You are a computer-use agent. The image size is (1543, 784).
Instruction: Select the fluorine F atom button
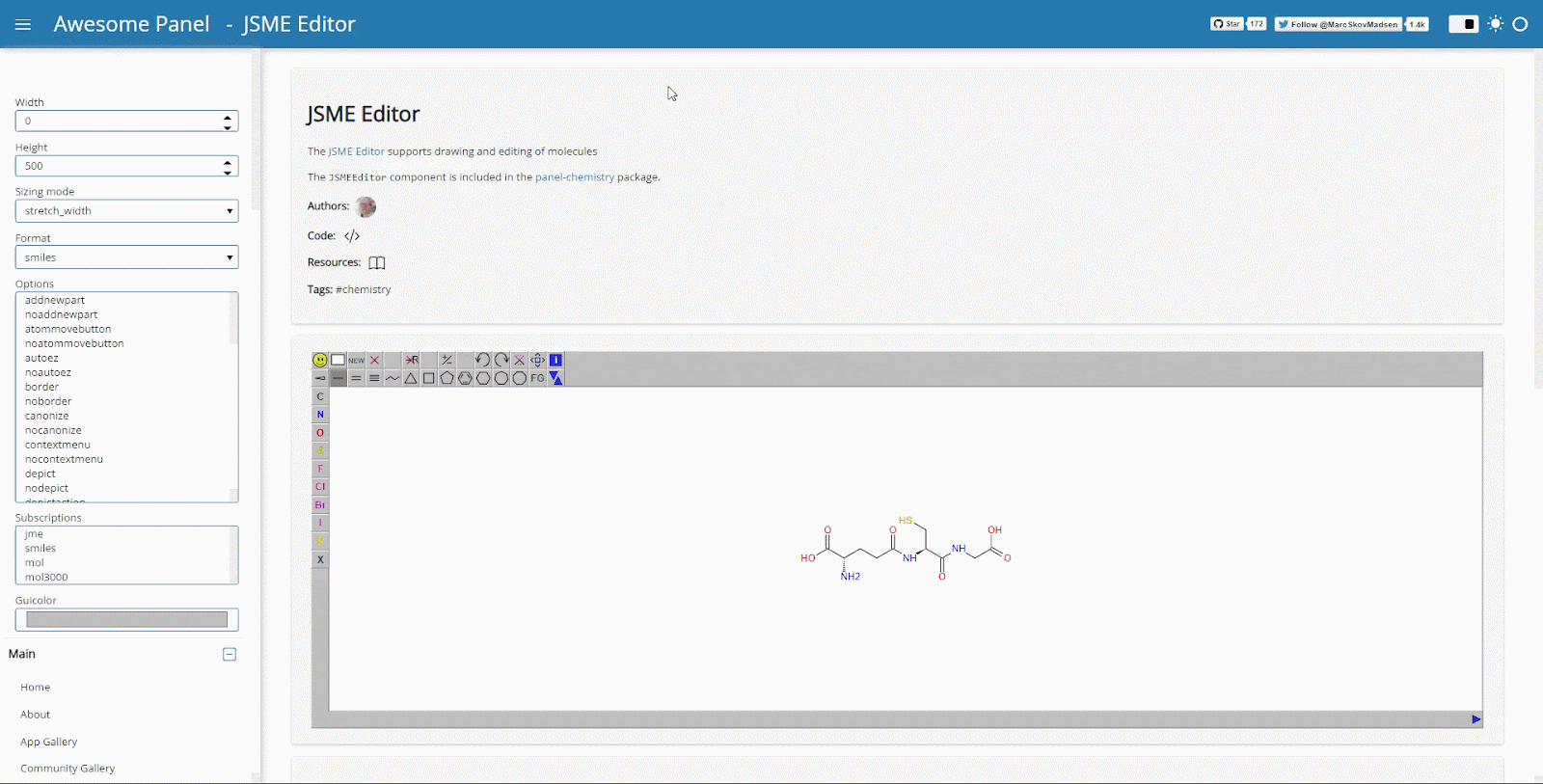320,469
